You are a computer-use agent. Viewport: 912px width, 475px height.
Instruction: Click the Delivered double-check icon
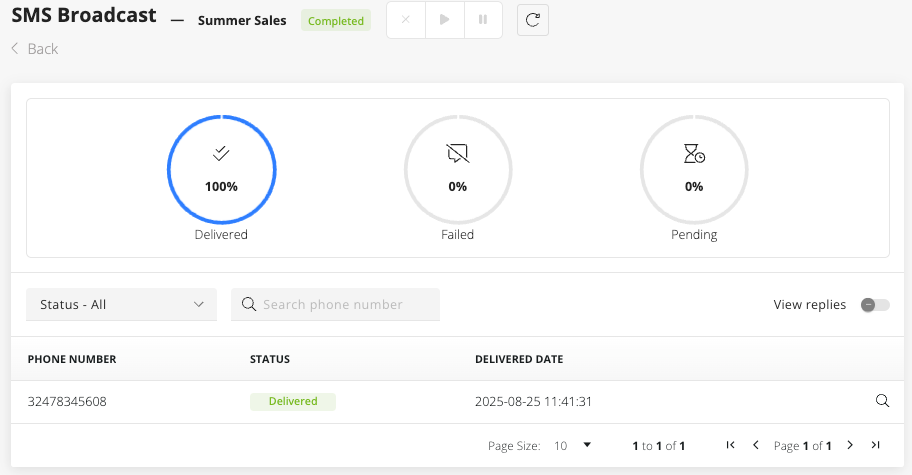click(221, 153)
